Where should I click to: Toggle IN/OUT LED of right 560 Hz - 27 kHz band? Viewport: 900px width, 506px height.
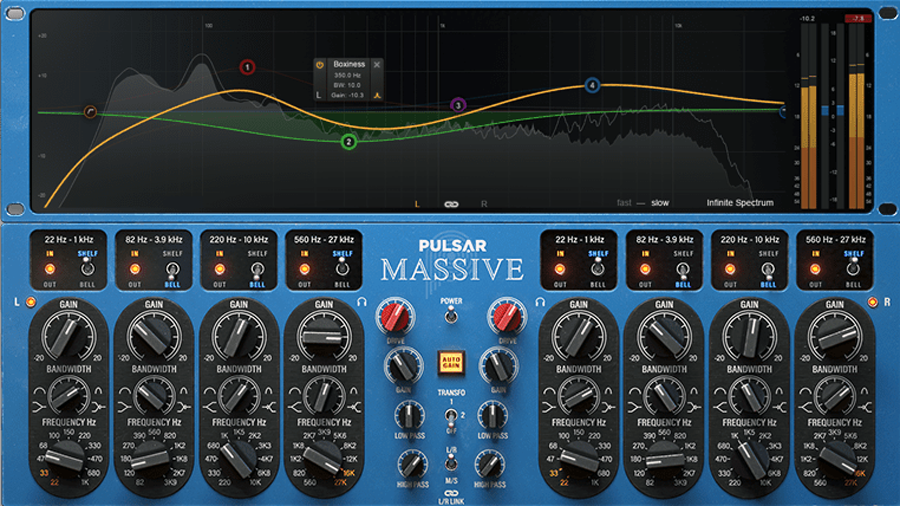click(x=815, y=268)
